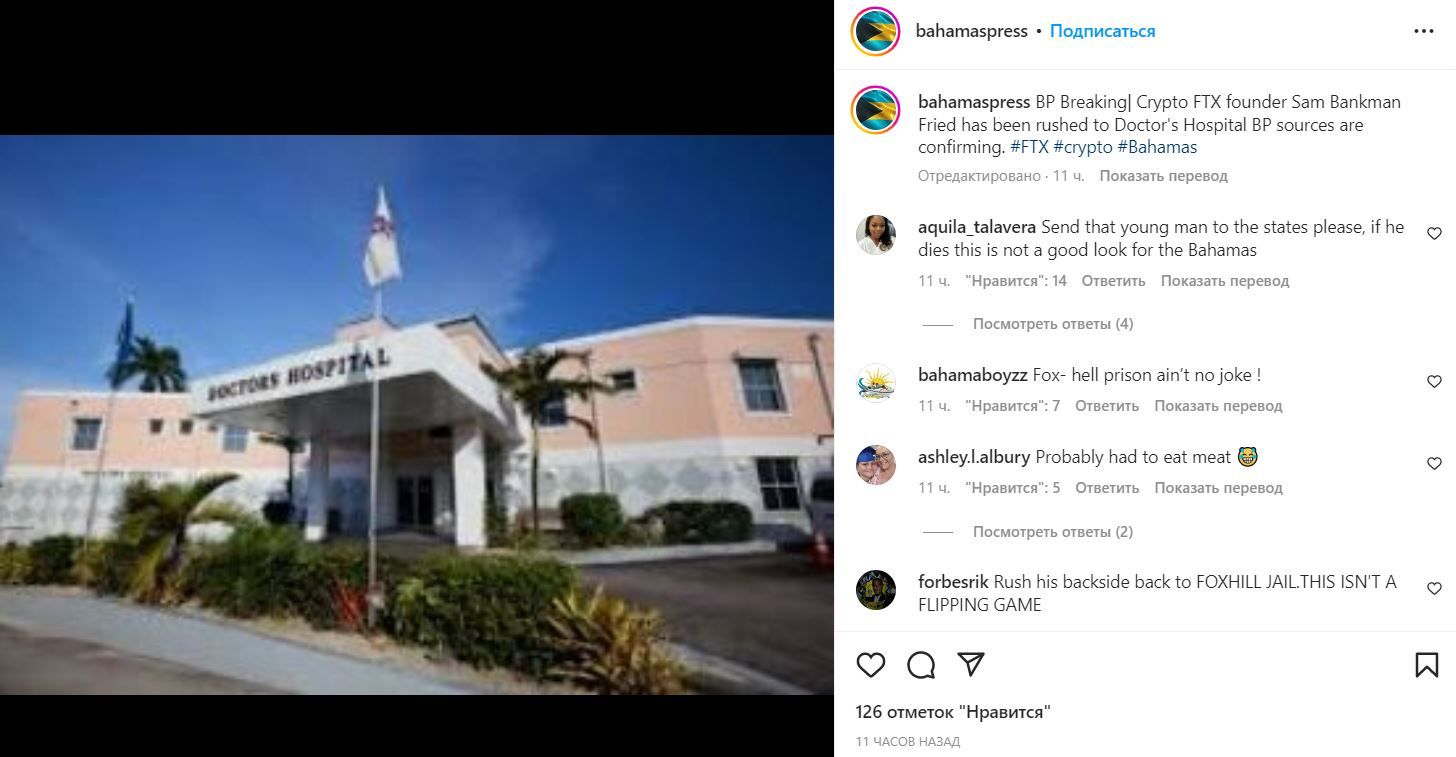Save post with bookmark icon
Screen dimensions: 1456x757
(x=1427, y=665)
